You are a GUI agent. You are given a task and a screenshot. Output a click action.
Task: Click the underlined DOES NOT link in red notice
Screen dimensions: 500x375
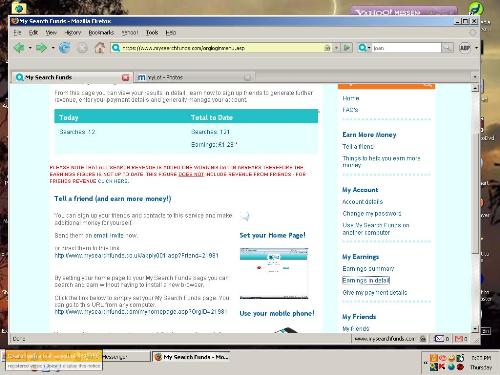[191, 174]
